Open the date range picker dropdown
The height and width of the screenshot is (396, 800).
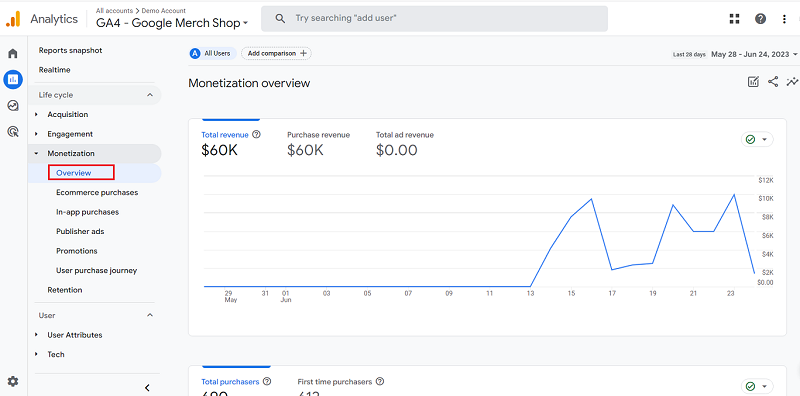click(x=754, y=54)
